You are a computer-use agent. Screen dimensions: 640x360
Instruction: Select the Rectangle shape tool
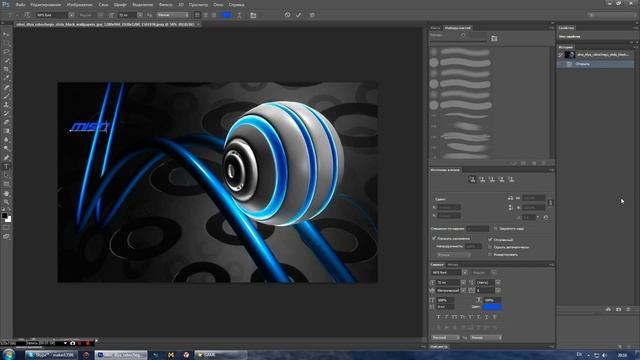coord(6,184)
